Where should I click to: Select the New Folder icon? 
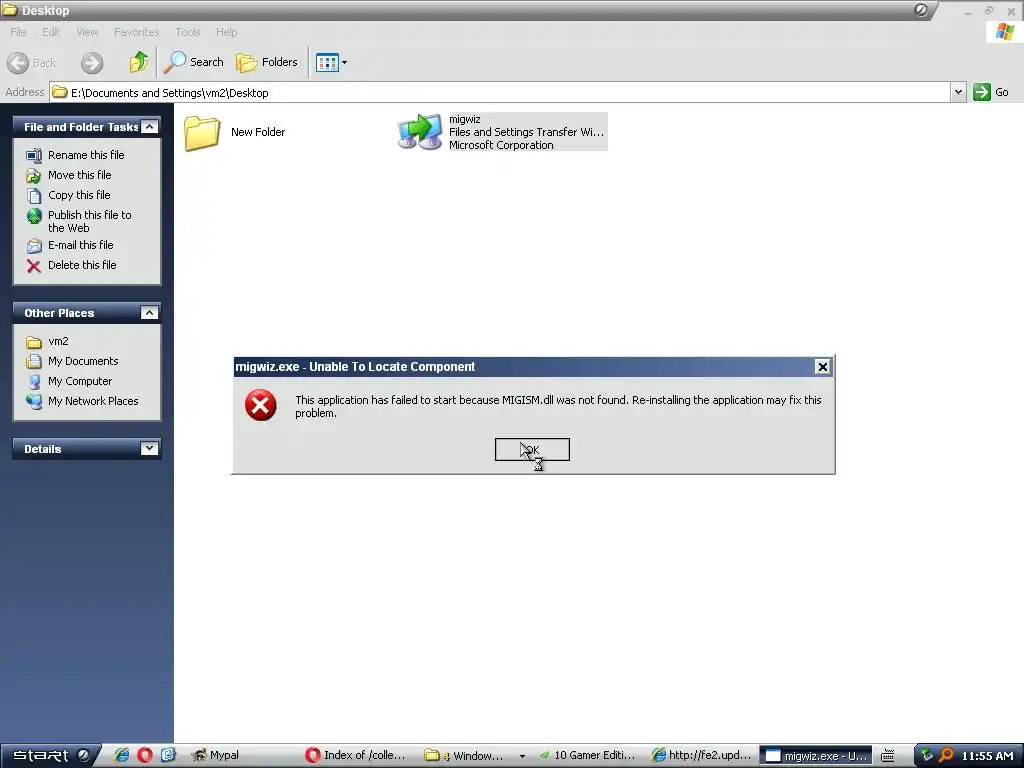tap(202, 133)
